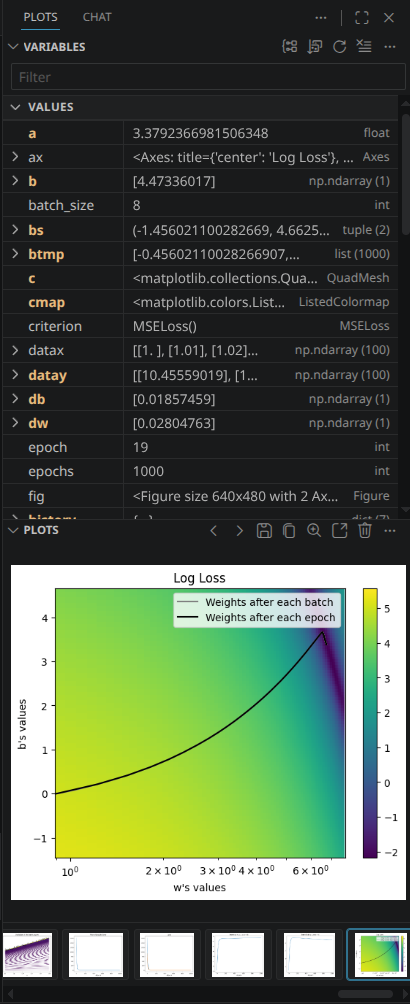The image size is (410, 1004).
Task: Select the criterion MSELoss row
Action: point(201,327)
